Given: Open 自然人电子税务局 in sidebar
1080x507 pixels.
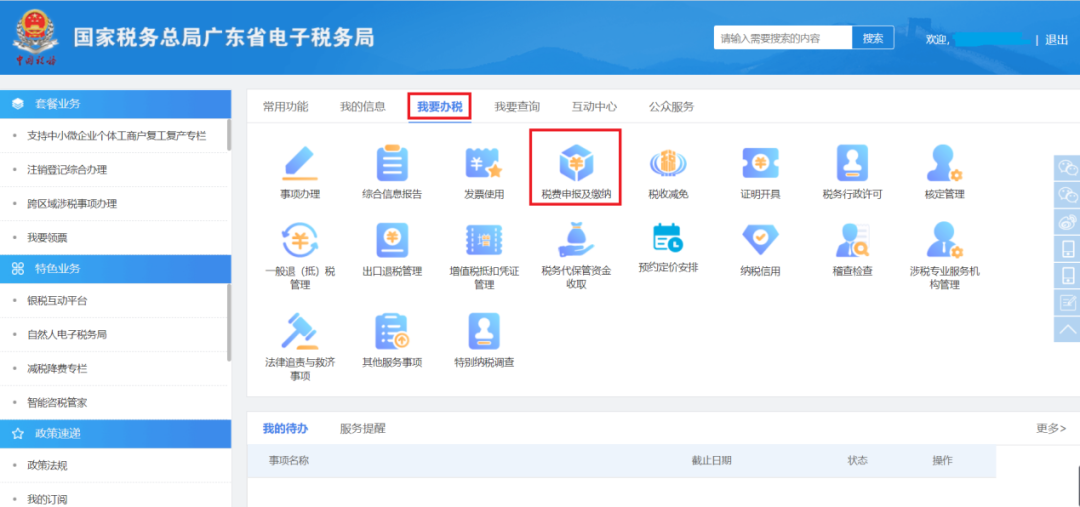Looking at the screenshot, I should pos(67,335).
